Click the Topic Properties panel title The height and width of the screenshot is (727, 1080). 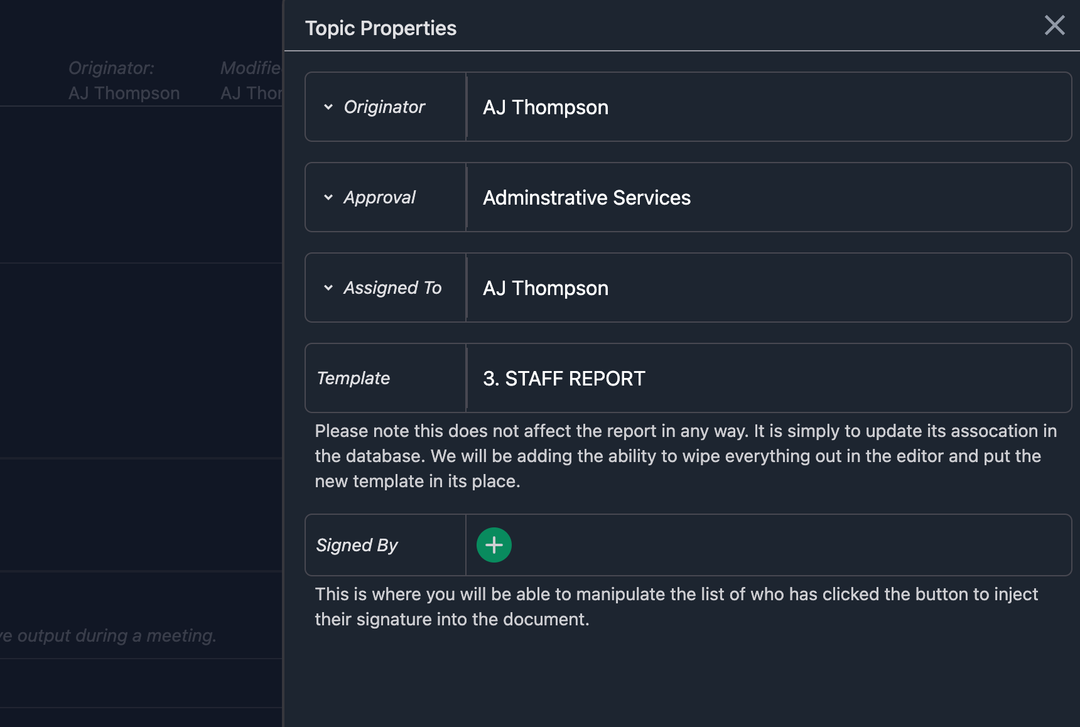tap(380, 28)
